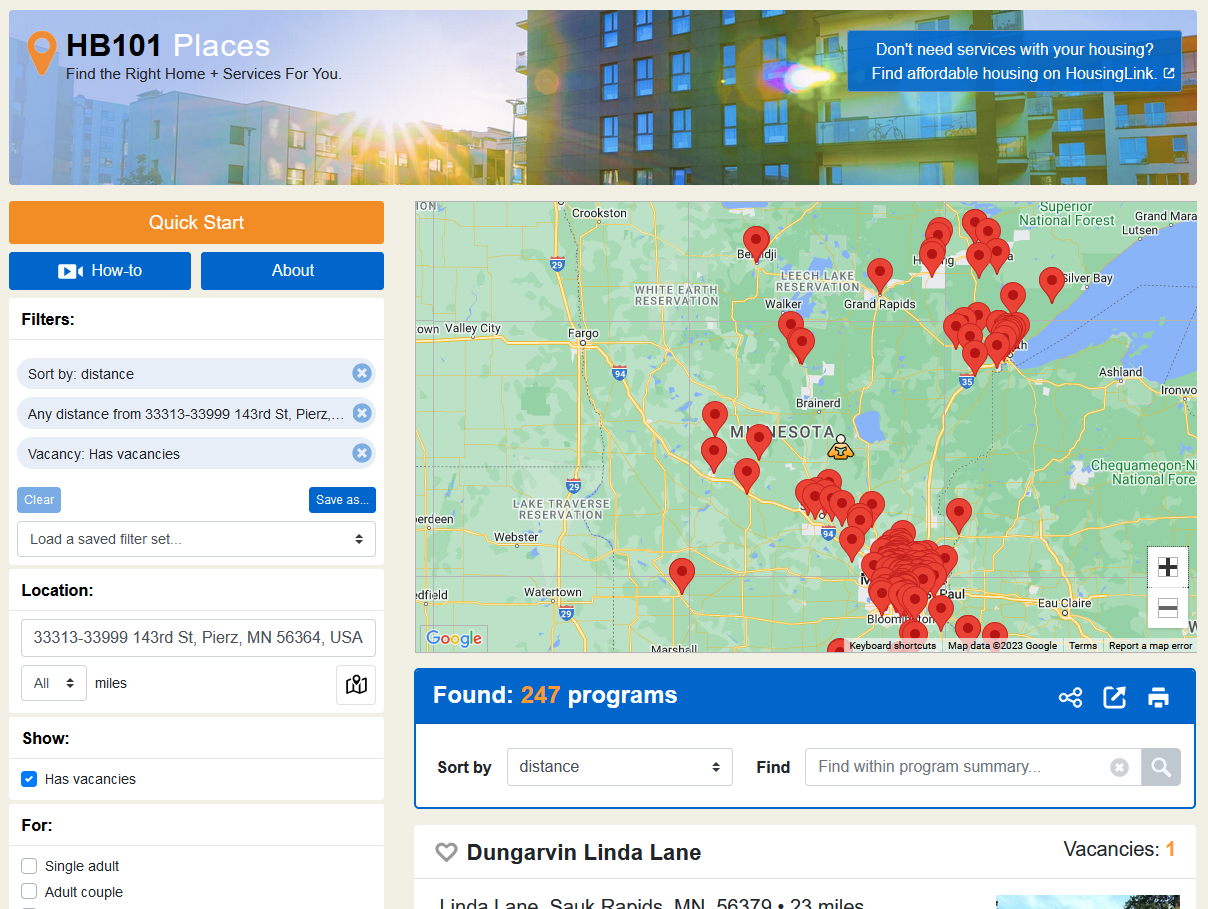Click the 'Found: 247 programs' heading
This screenshot has height=909, width=1208.
(x=555, y=695)
